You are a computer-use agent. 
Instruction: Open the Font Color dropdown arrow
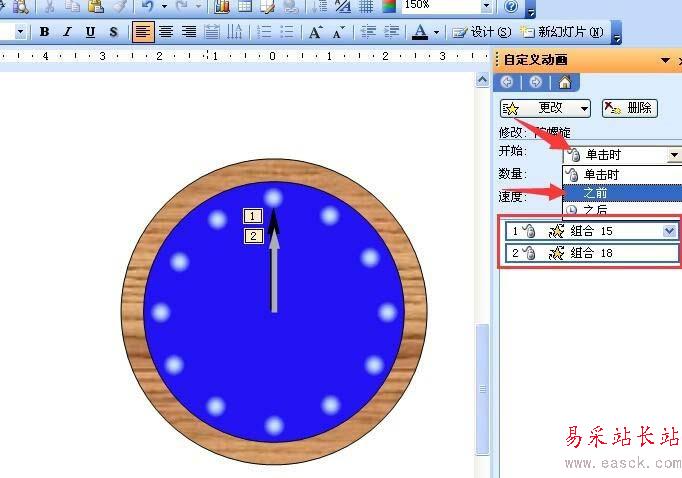point(436,32)
